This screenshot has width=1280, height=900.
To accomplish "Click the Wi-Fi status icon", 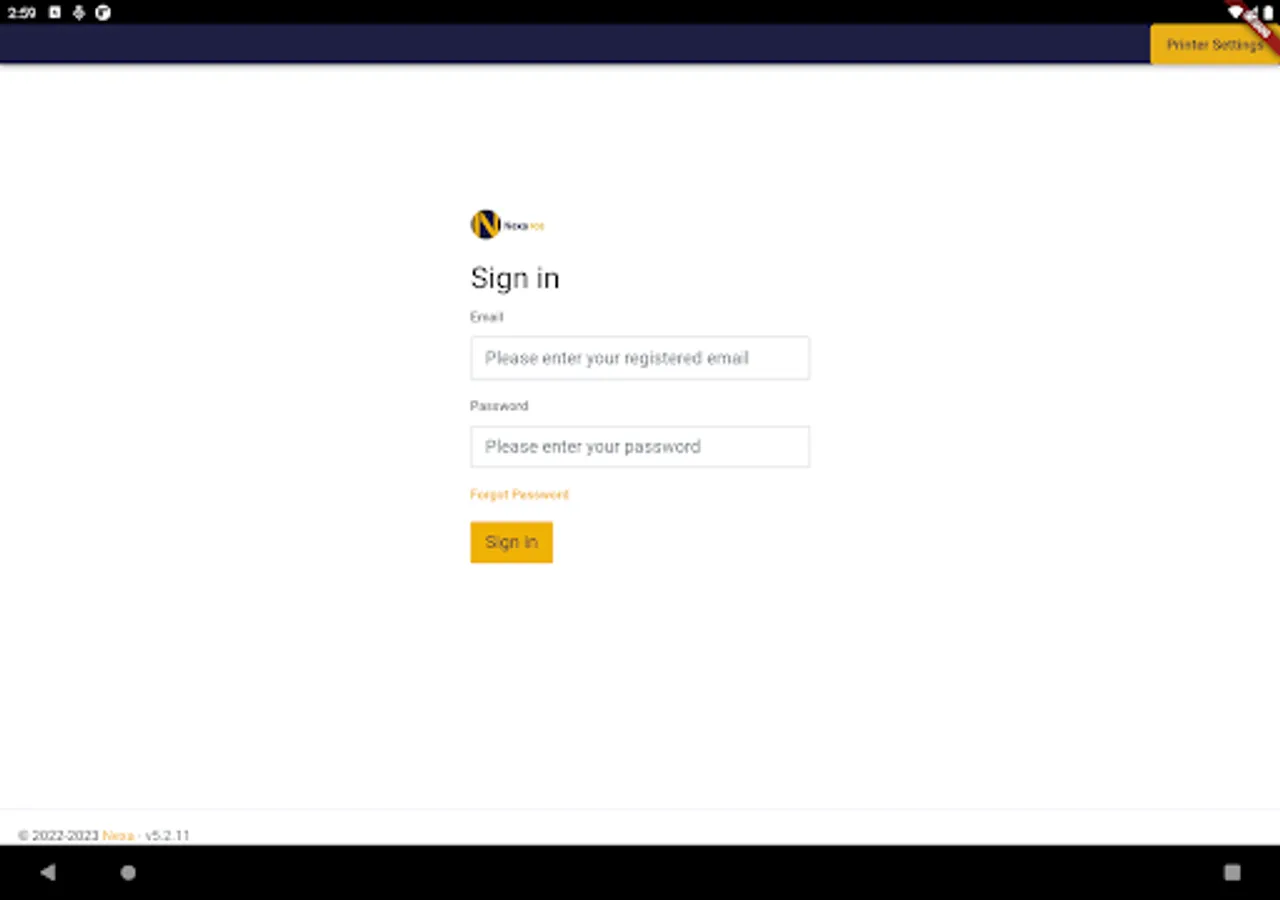I will (x=1237, y=12).
